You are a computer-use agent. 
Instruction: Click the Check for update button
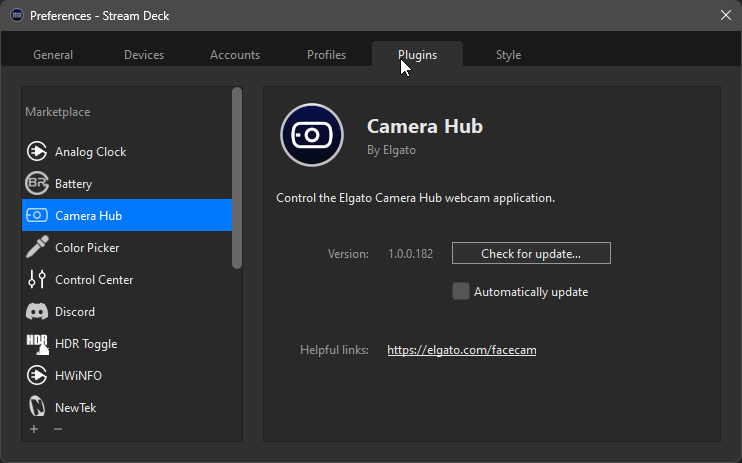coord(531,253)
